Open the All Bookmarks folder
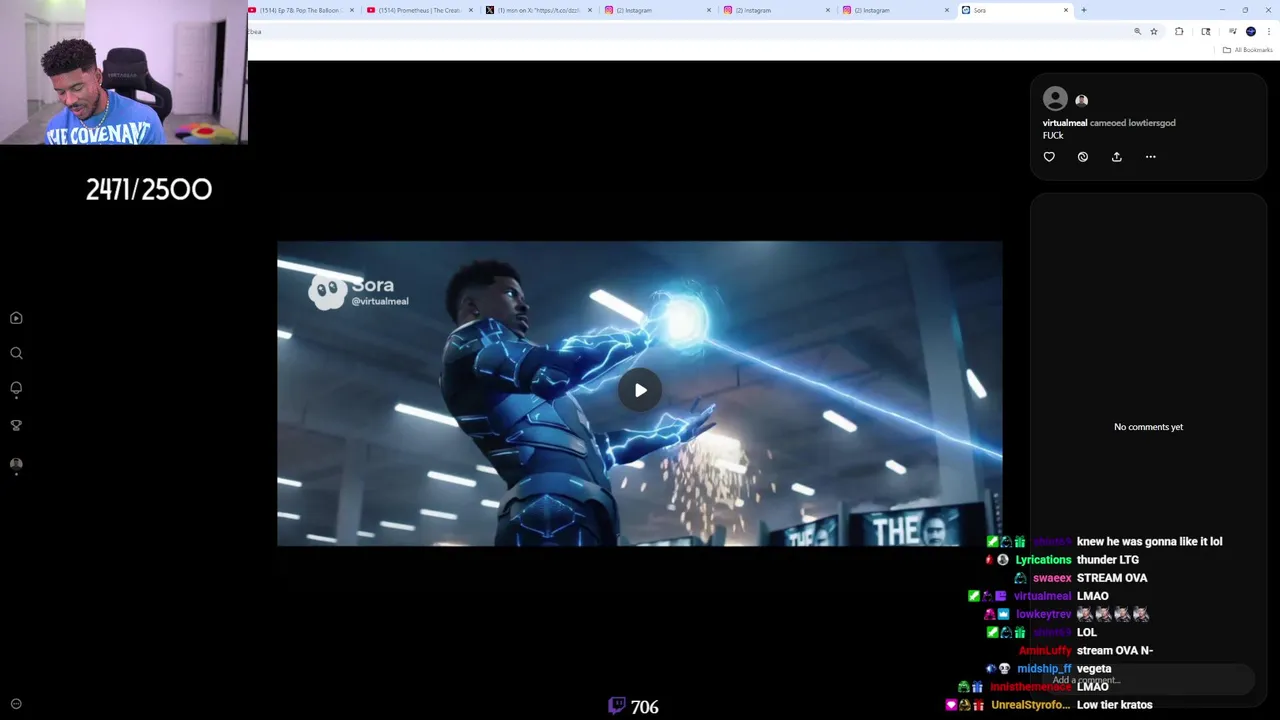This screenshot has height=720, width=1280. (x=1248, y=50)
